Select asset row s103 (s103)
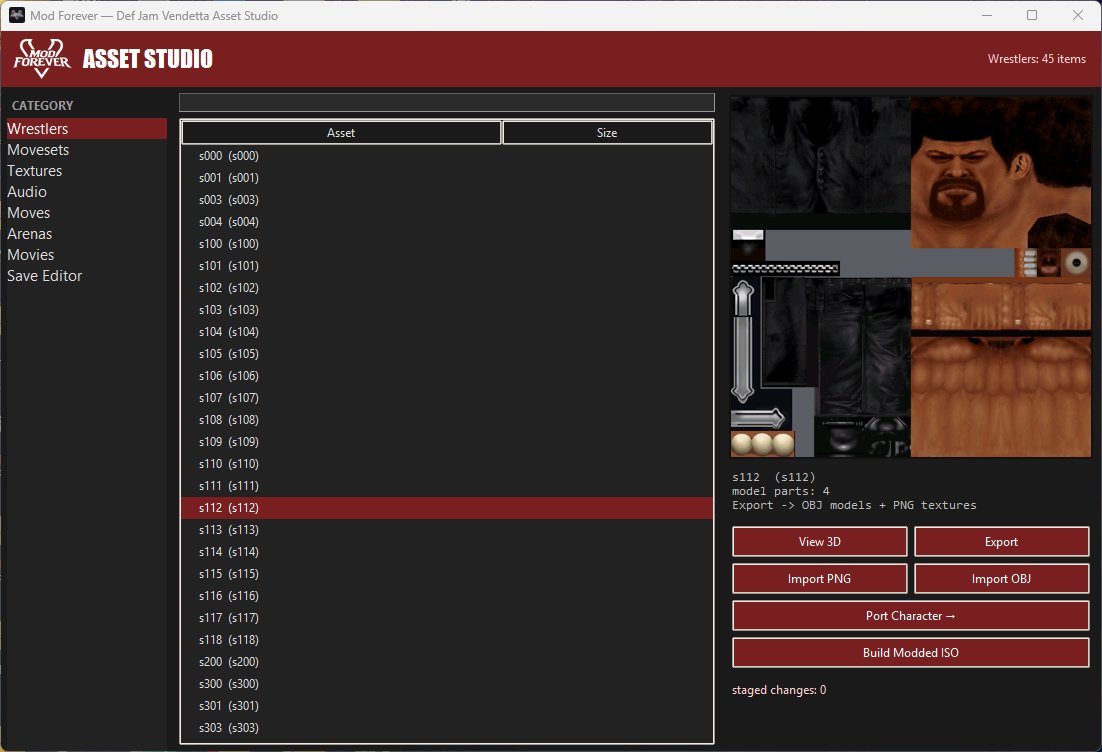Screen dimensions: 1102x752 [447, 310]
